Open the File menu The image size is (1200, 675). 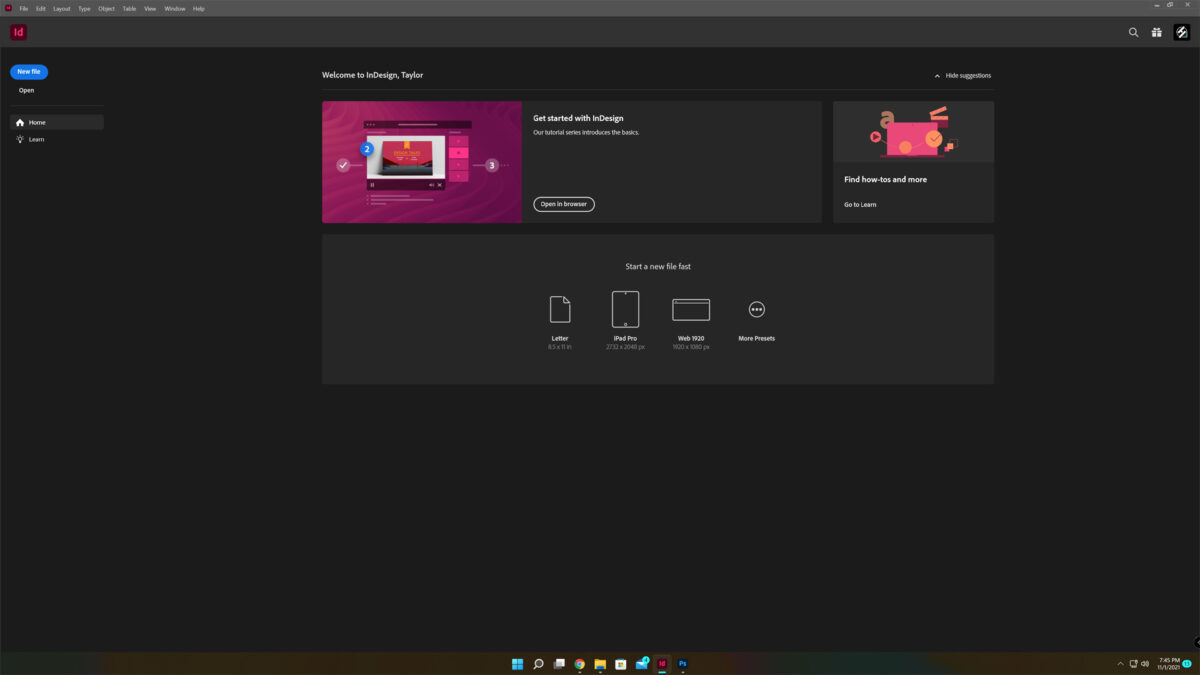[24, 8]
